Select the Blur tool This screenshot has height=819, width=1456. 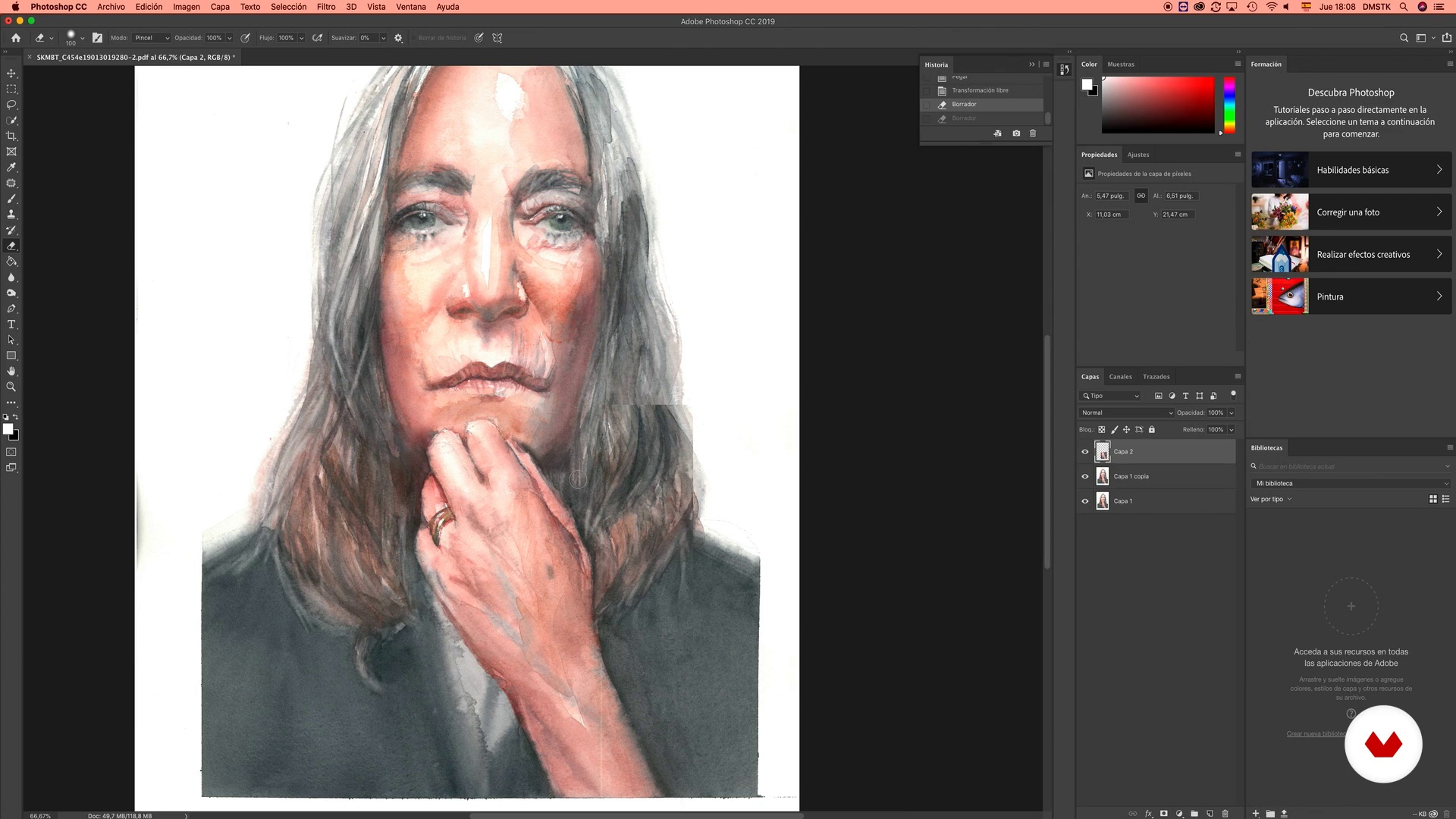(11, 278)
